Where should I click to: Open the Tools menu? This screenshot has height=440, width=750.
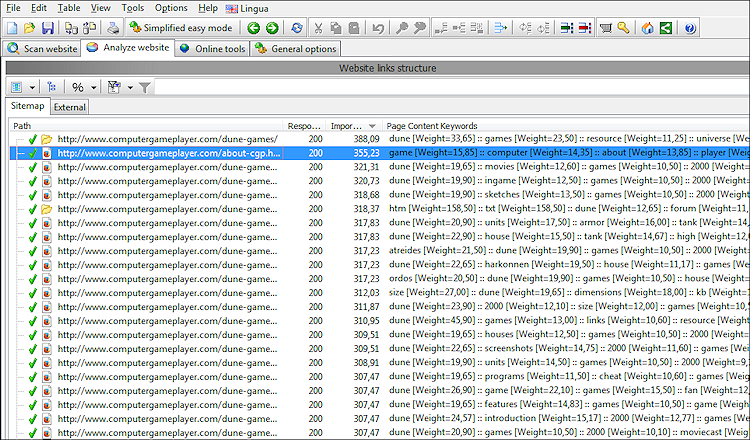132,8
